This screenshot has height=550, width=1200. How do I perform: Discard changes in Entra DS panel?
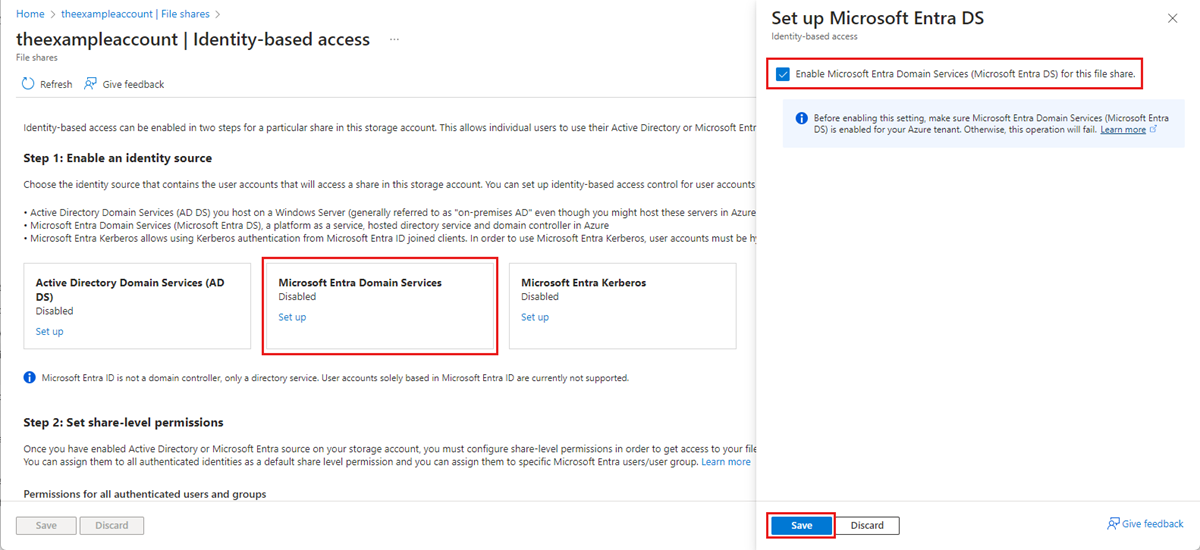click(x=867, y=525)
